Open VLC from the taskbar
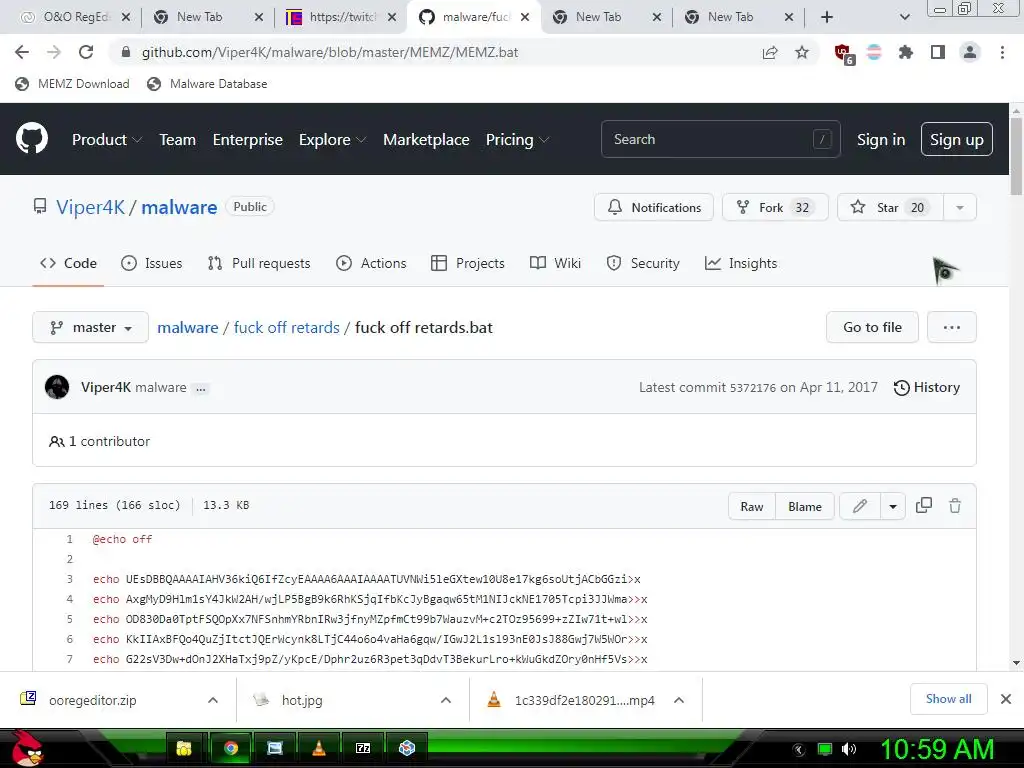Screen dimensions: 1024x768 coord(319,748)
